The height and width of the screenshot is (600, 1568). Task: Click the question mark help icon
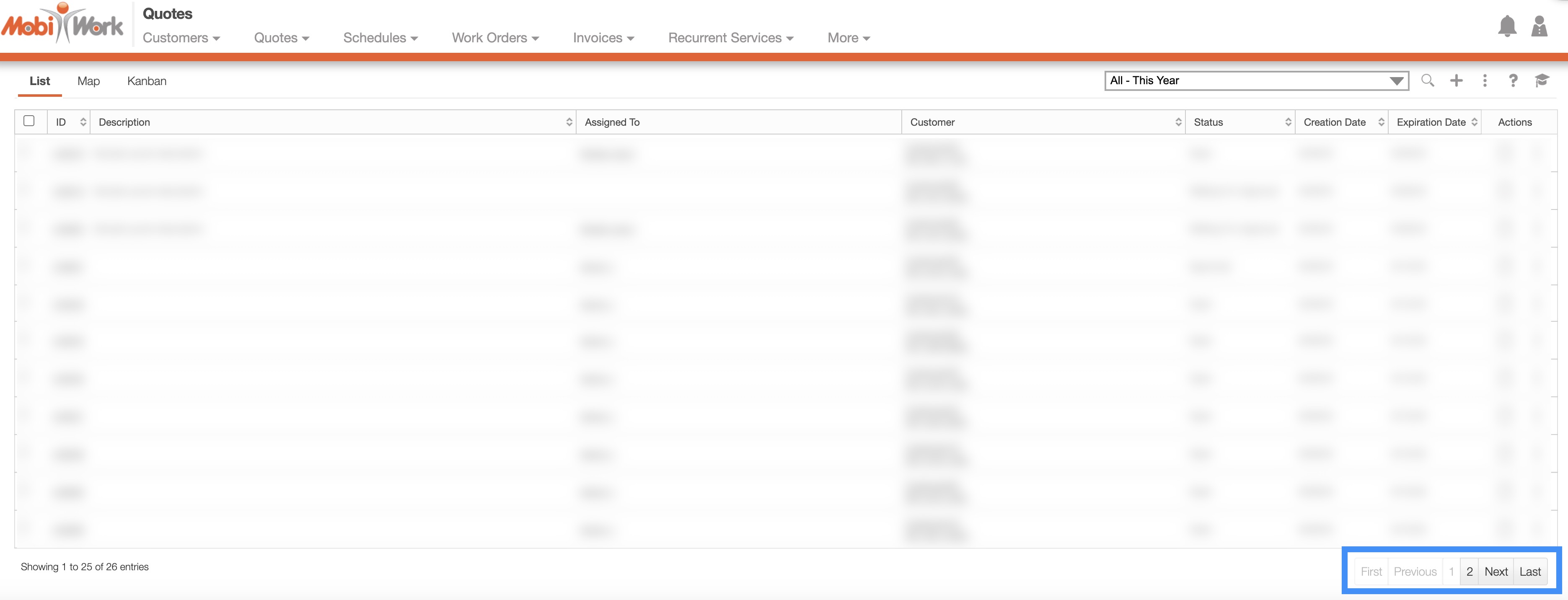(x=1513, y=80)
